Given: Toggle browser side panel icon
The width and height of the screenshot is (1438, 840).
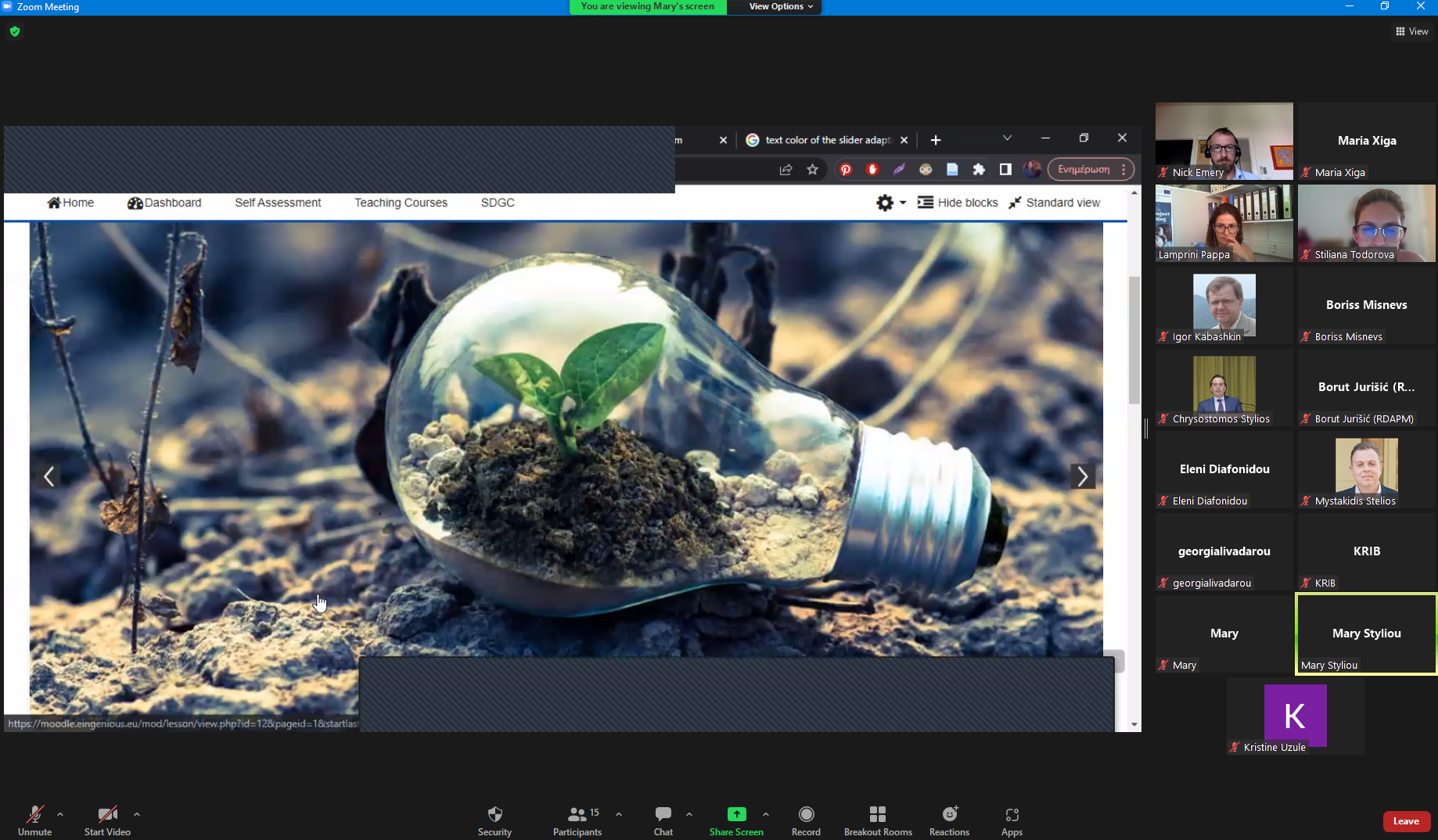Looking at the screenshot, I should pos(1005,170).
